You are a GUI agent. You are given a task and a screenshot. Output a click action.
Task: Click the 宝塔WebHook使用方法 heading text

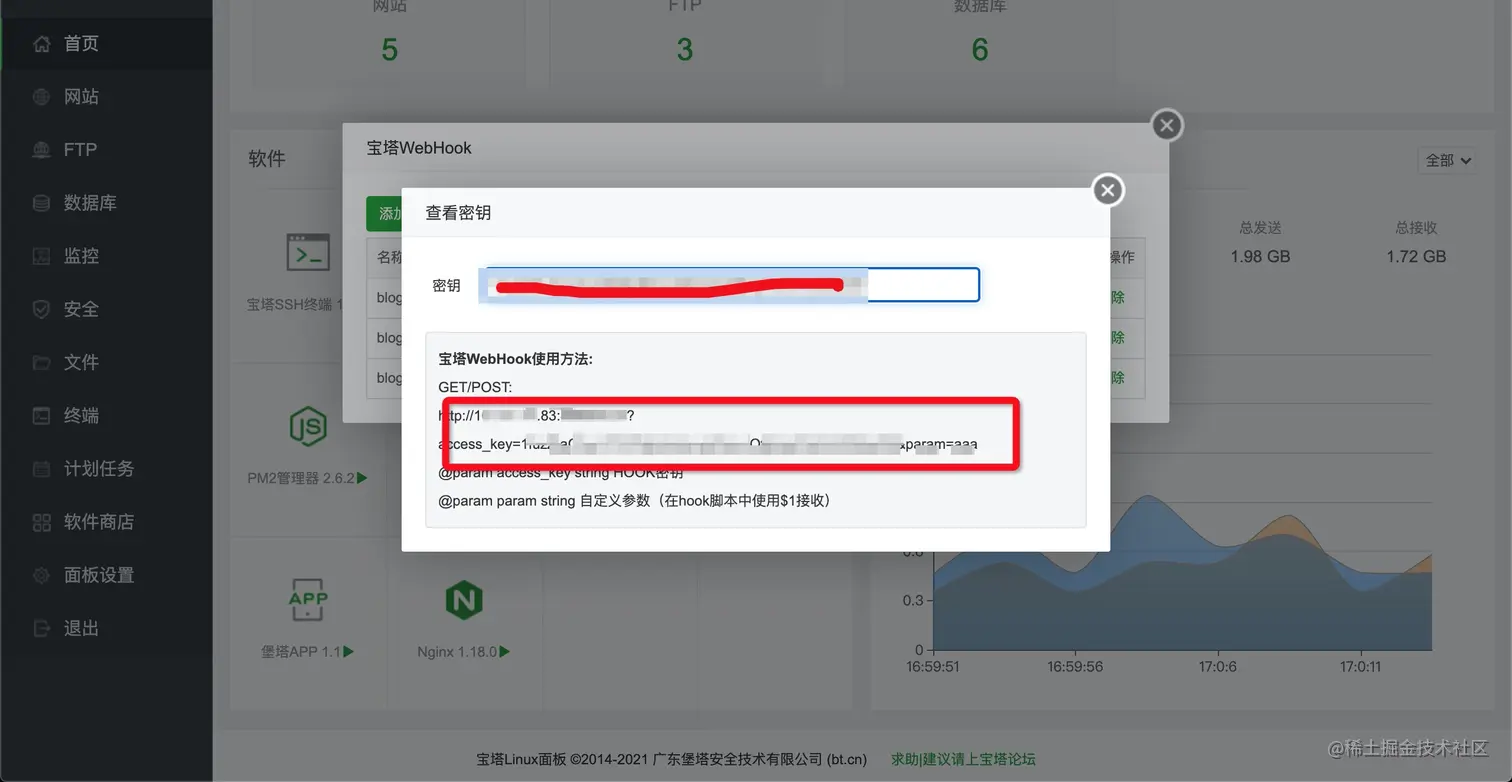[x=516, y=358]
